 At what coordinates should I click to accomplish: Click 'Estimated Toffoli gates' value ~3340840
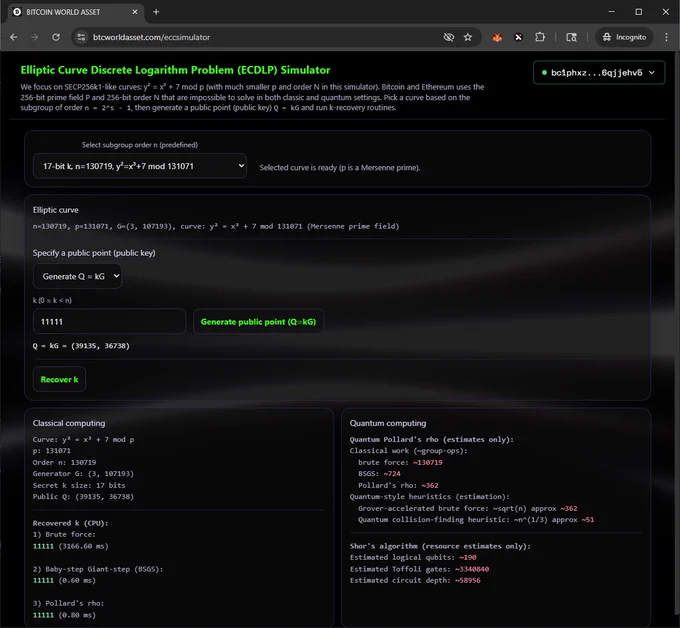472,569
